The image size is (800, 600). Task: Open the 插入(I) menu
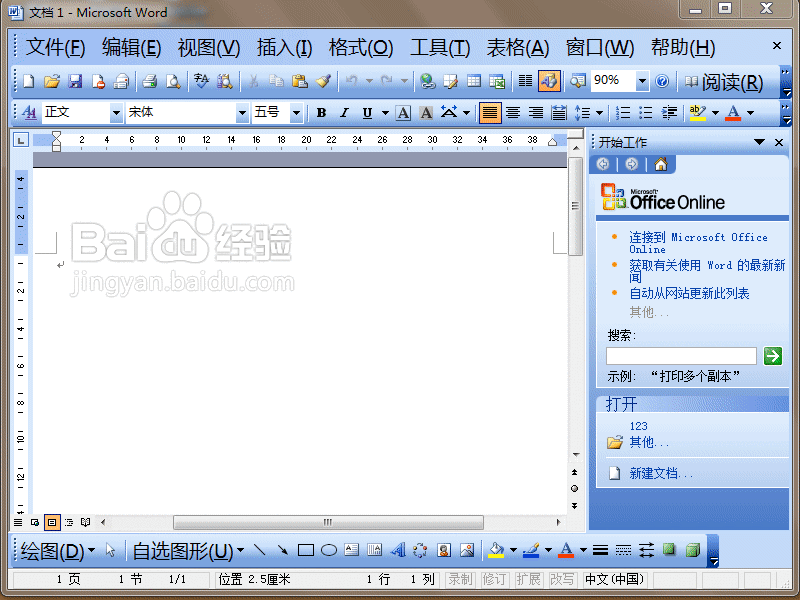pyautogui.click(x=284, y=47)
